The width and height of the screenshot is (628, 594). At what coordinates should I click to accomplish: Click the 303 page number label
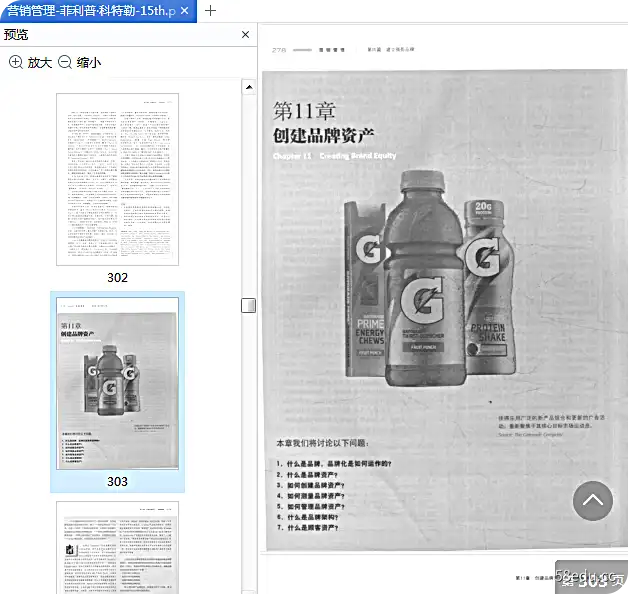coord(117,481)
